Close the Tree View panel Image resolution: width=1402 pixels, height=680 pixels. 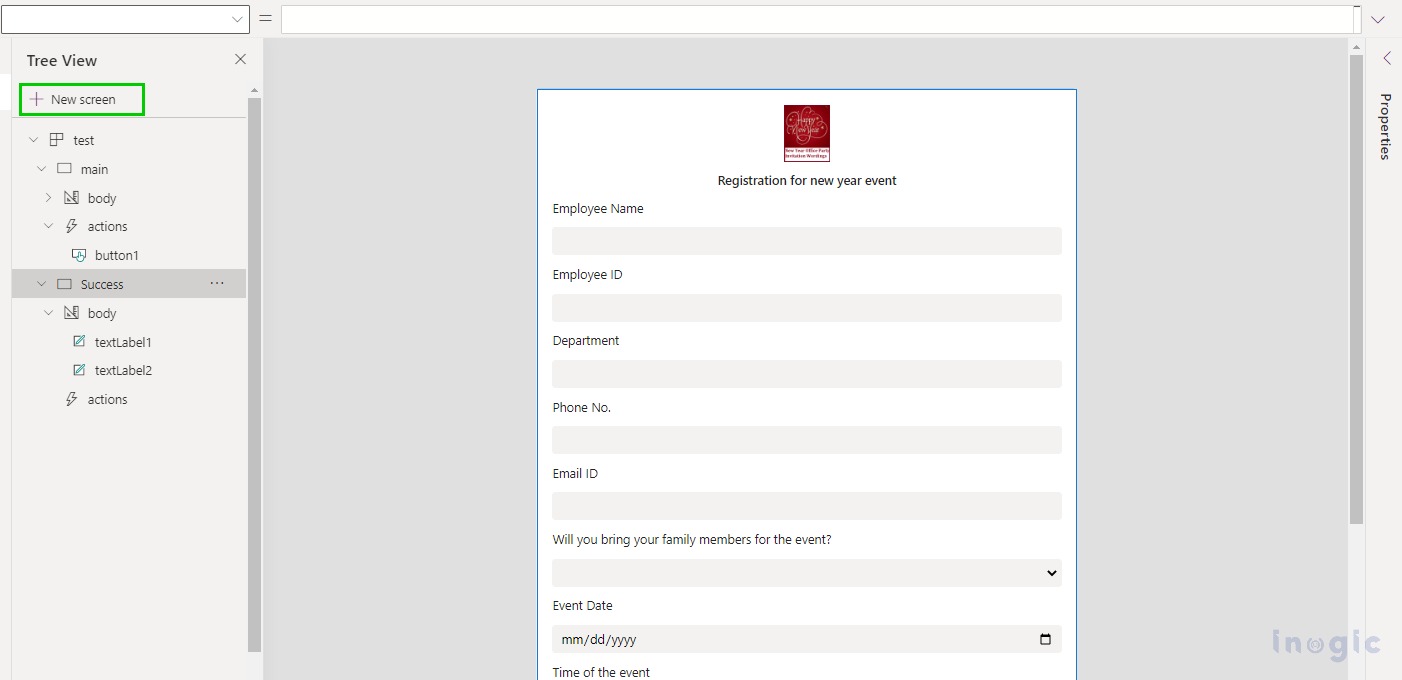click(x=240, y=60)
